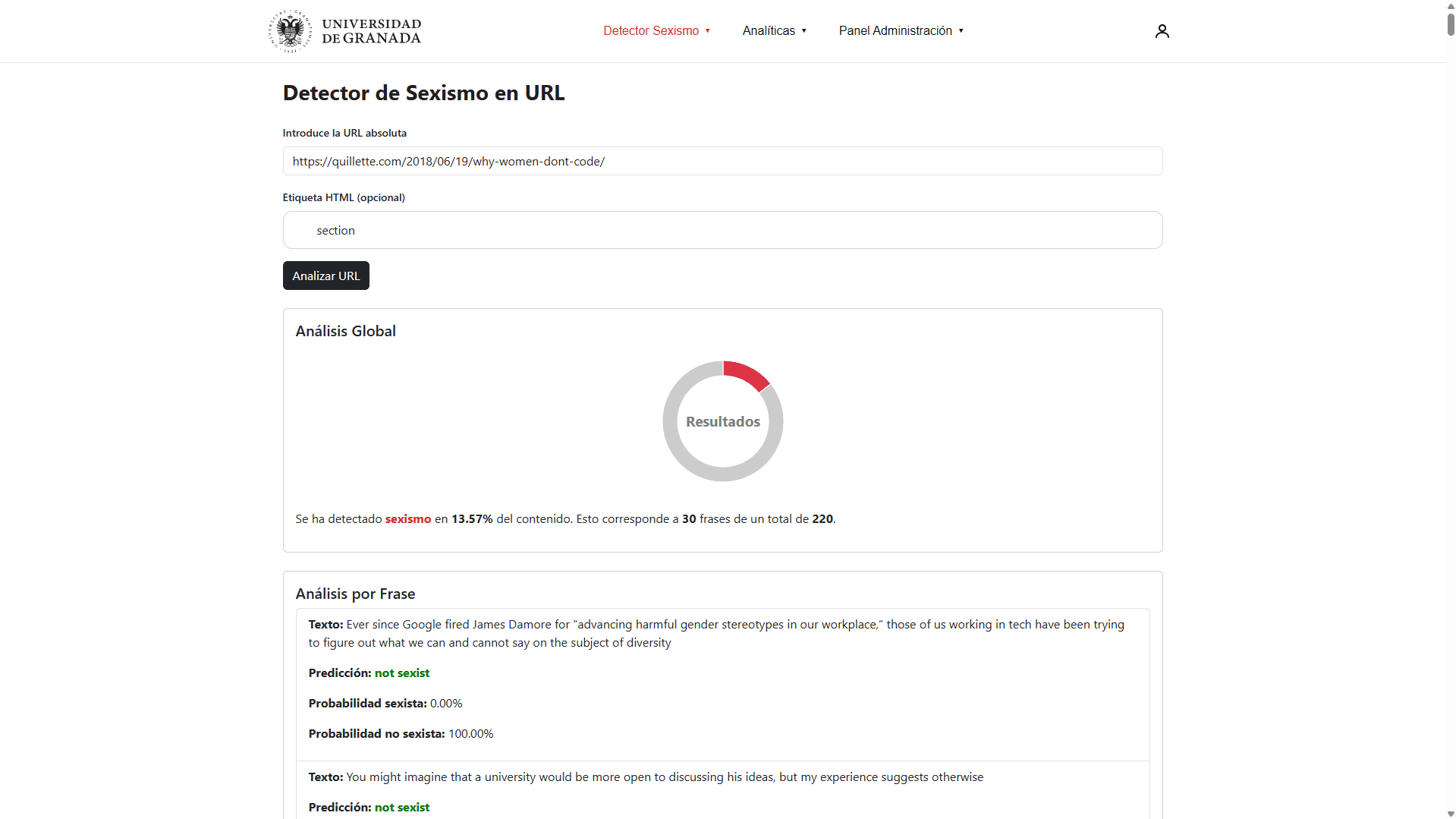The width and height of the screenshot is (1456, 819).
Task: Click the 'Introduce la URL absoluta' label
Action: (344, 133)
